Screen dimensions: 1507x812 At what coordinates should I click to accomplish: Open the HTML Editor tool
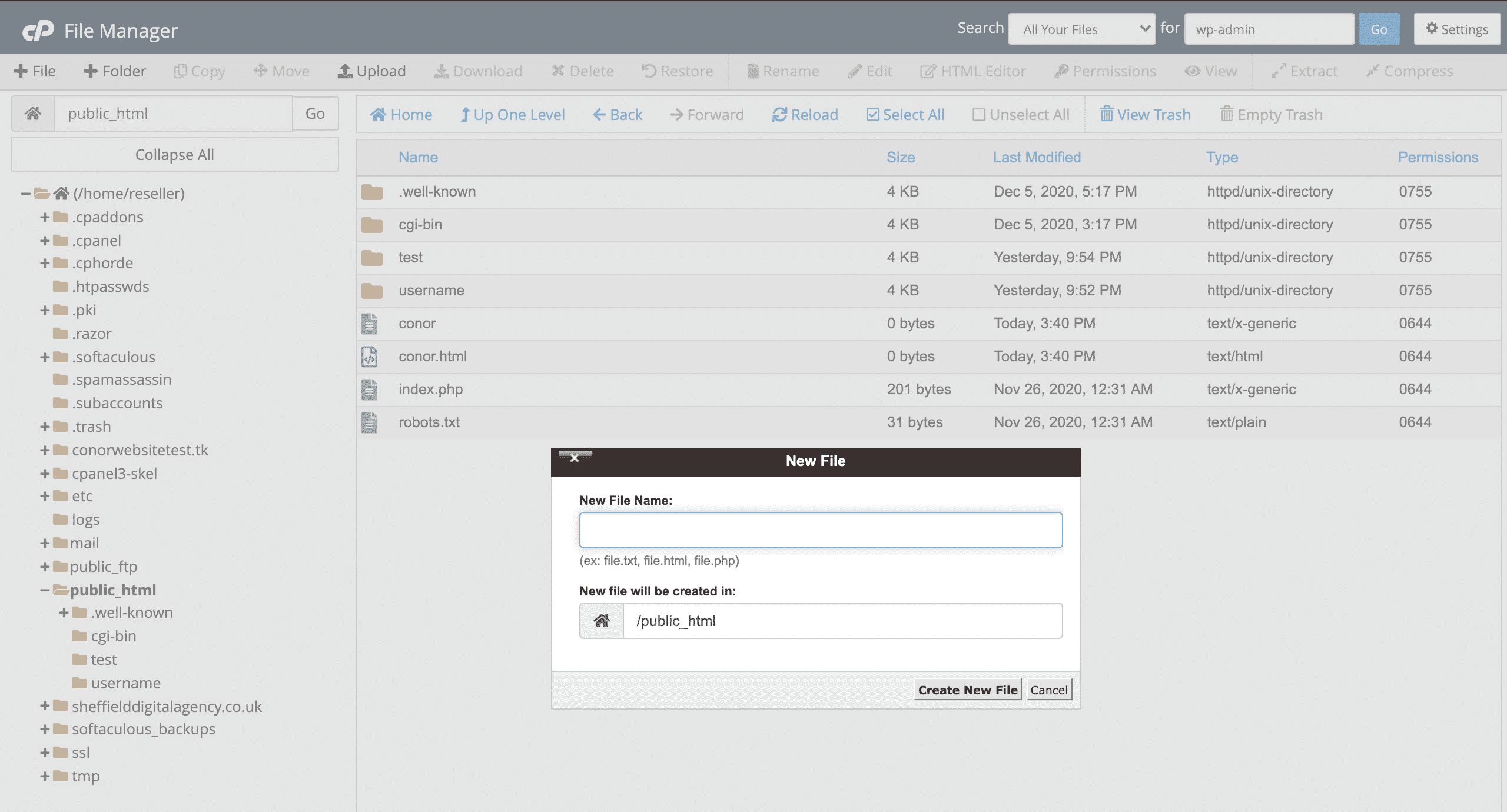tap(973, 71)
